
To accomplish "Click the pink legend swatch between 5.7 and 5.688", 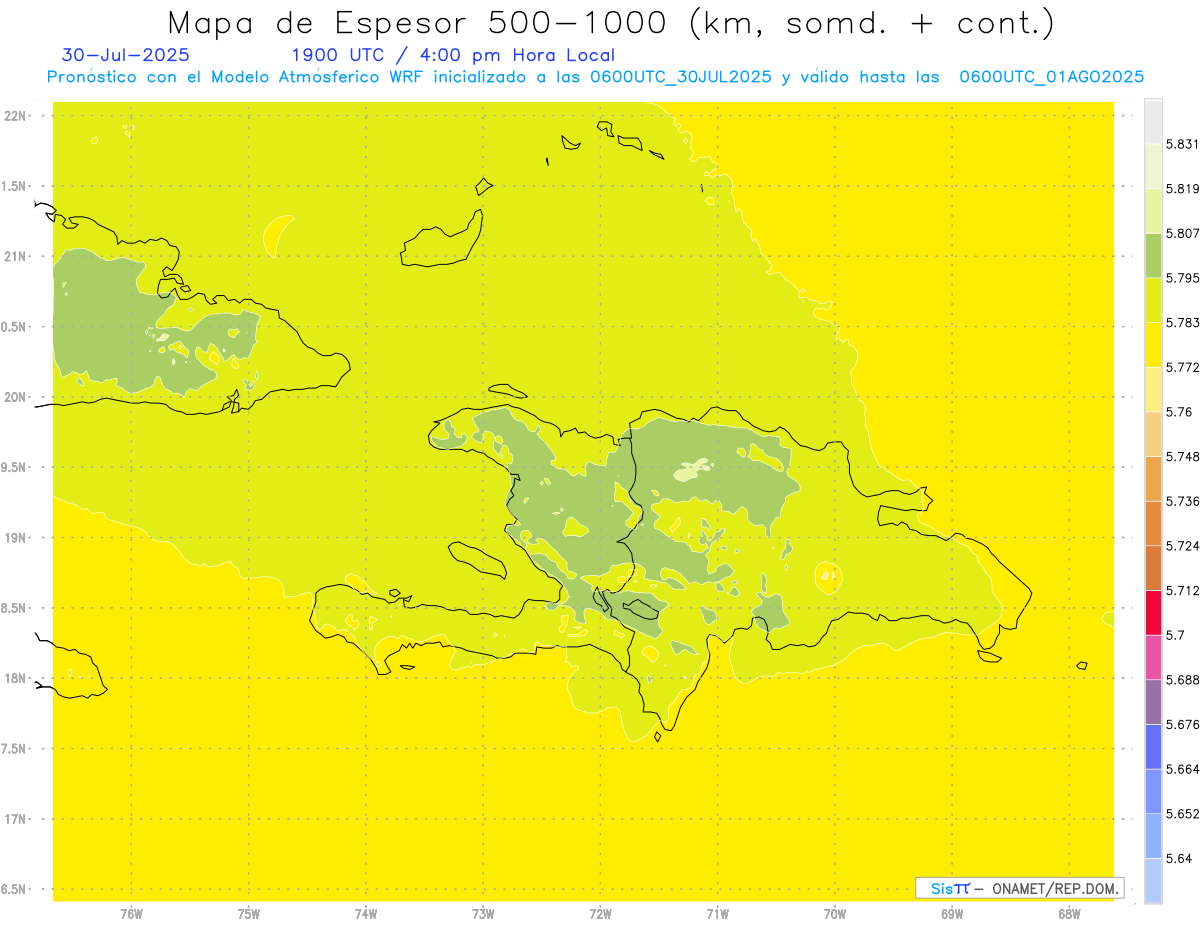I will coord(1153,657).
